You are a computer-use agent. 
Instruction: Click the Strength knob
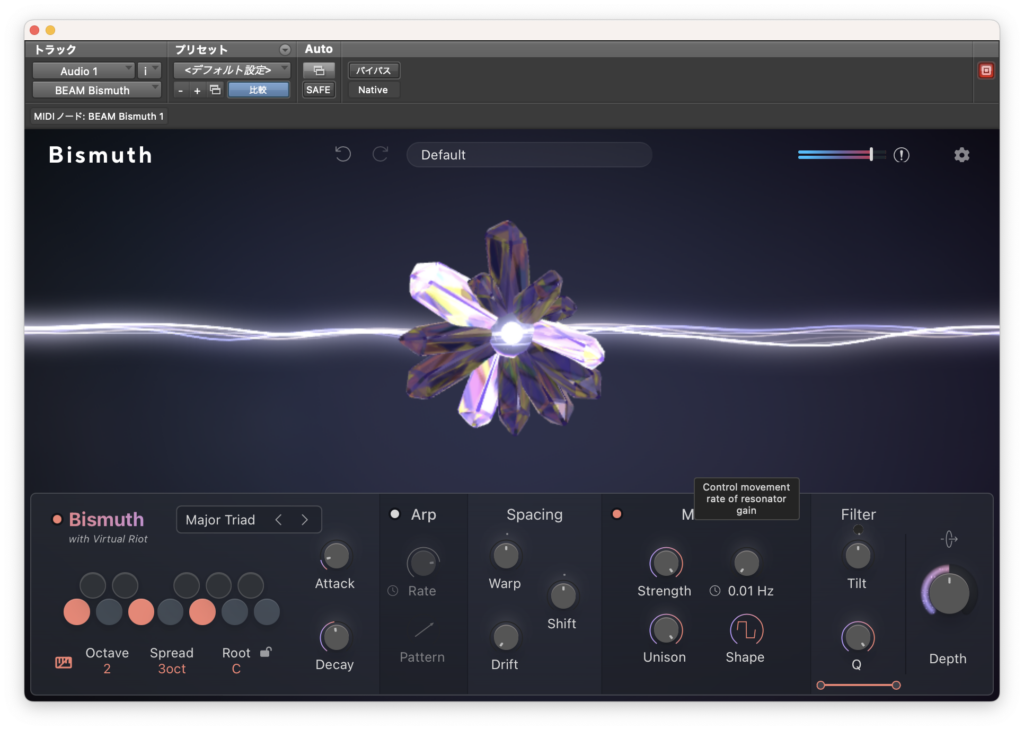[665, 563]
